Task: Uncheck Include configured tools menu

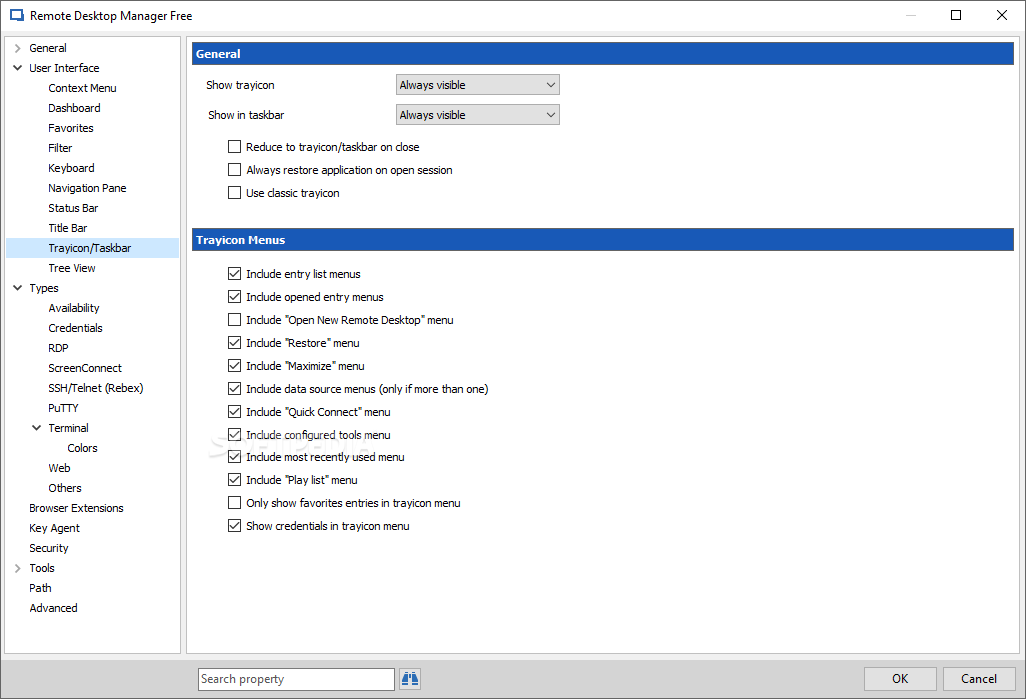Action: point(234,434)
